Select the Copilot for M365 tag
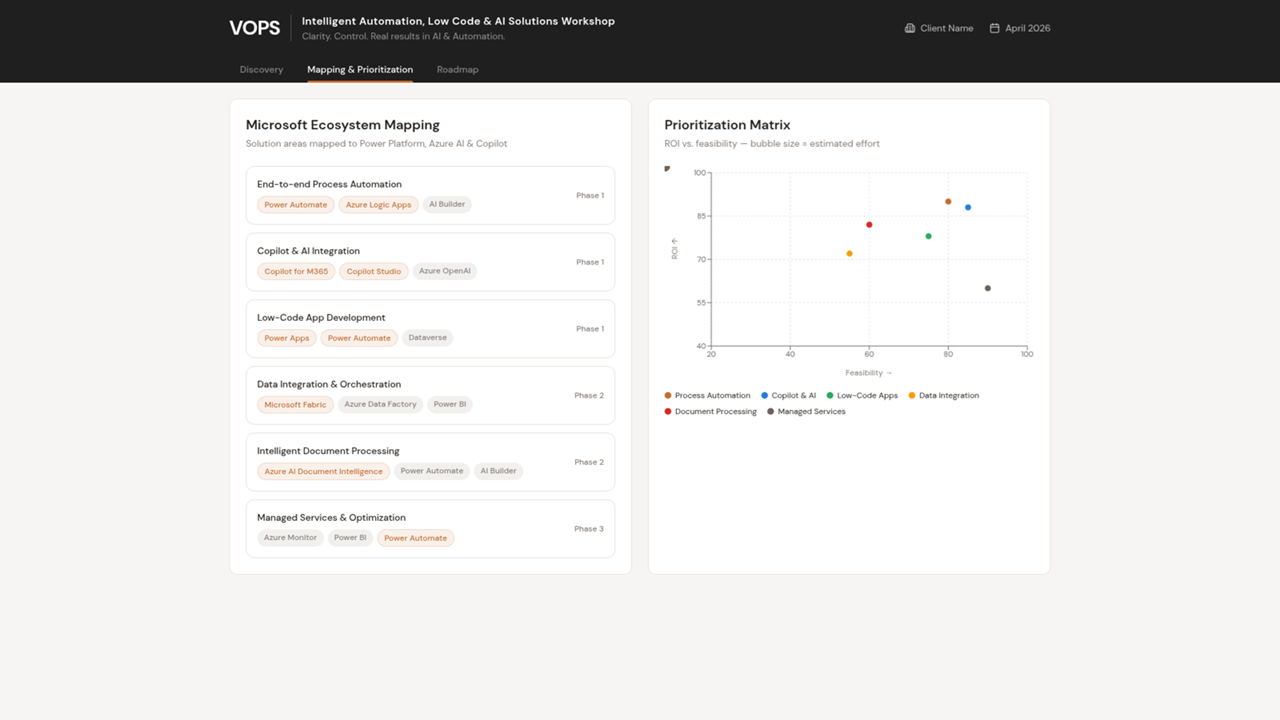The height and width of the screenshot is (720, 1280). tap(296, 271)
